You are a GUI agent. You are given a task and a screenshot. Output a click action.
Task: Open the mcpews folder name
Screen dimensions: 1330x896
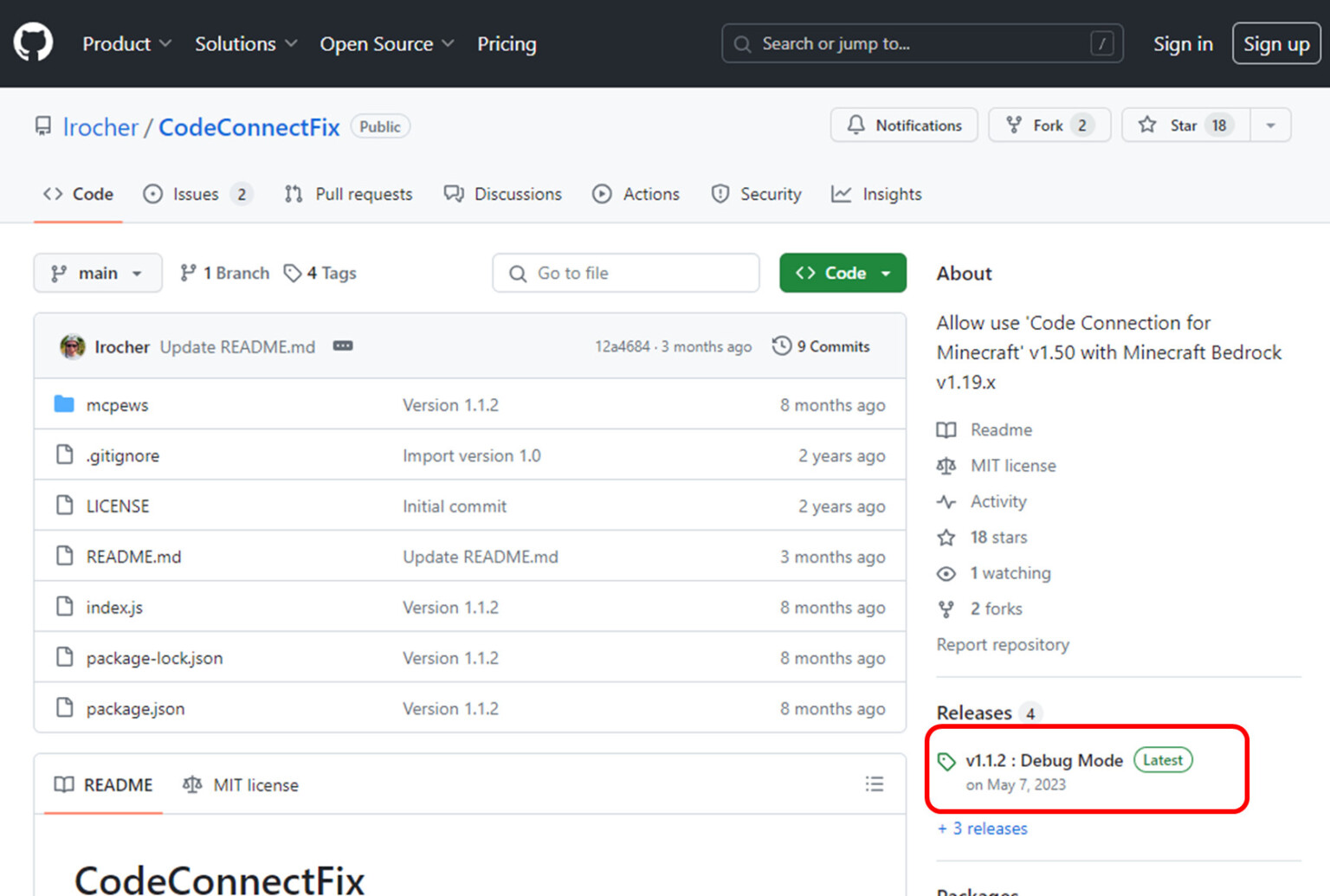point(118,405)
